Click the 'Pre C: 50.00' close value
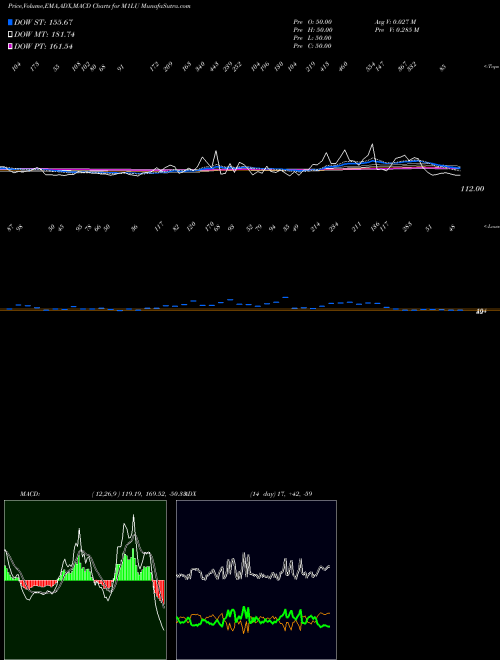500x660 pixels. pos(313,46)
